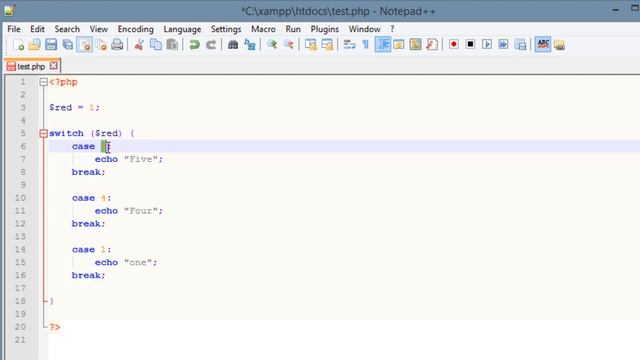Open the User Defined Language dialog icon
This screenshot has width=640, height=360.
pyautogui.click(x=399, y=44)
